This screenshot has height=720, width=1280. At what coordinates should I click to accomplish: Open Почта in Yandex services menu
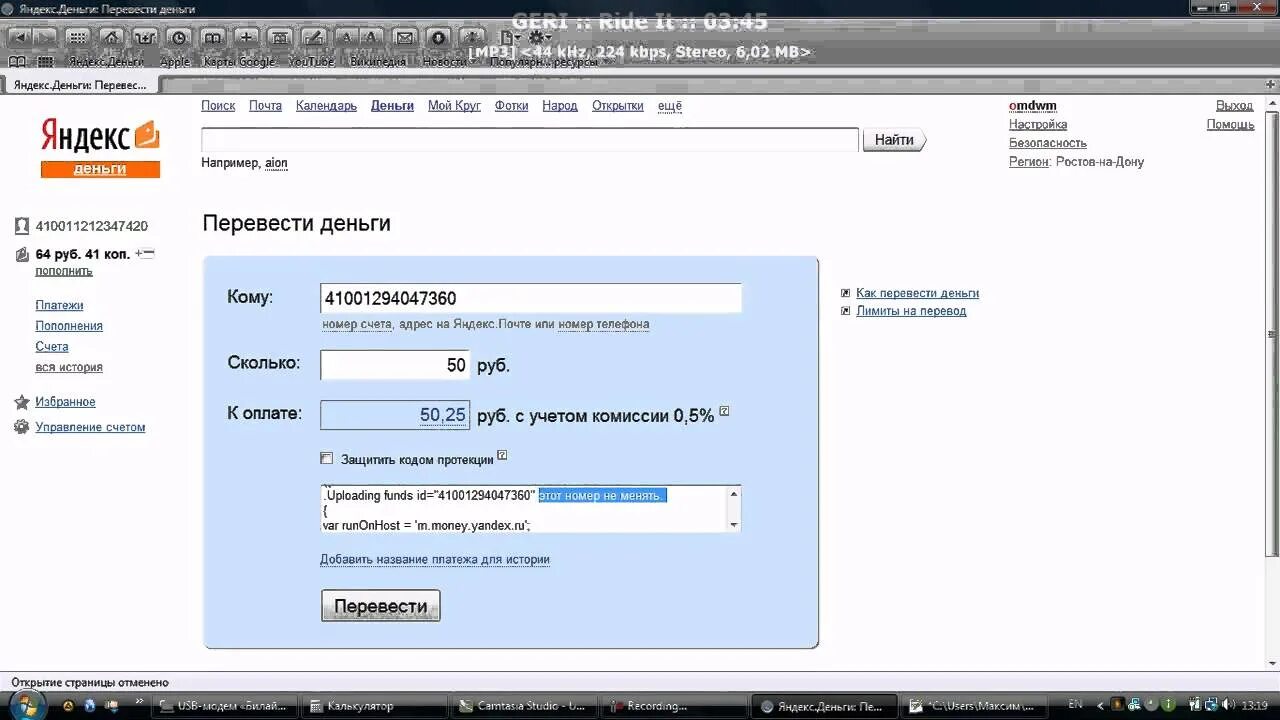265,105
